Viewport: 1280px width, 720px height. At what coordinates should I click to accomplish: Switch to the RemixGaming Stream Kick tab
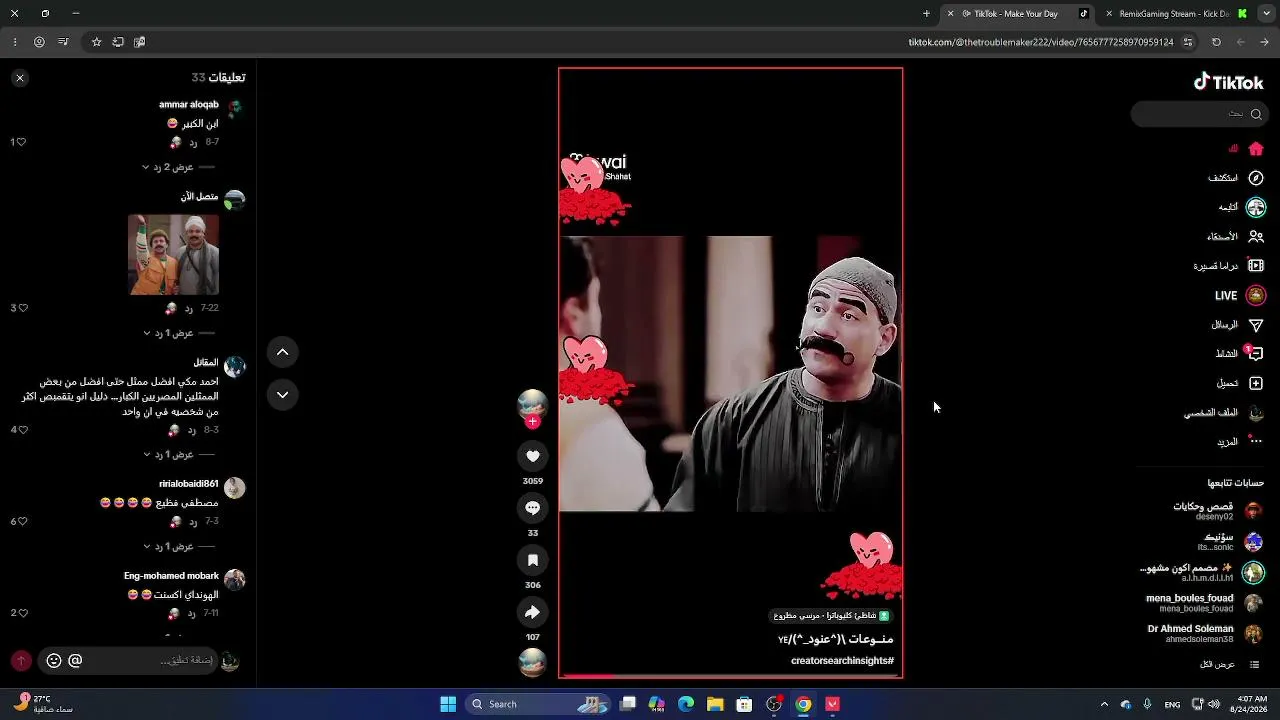[x=1176, y=14]
